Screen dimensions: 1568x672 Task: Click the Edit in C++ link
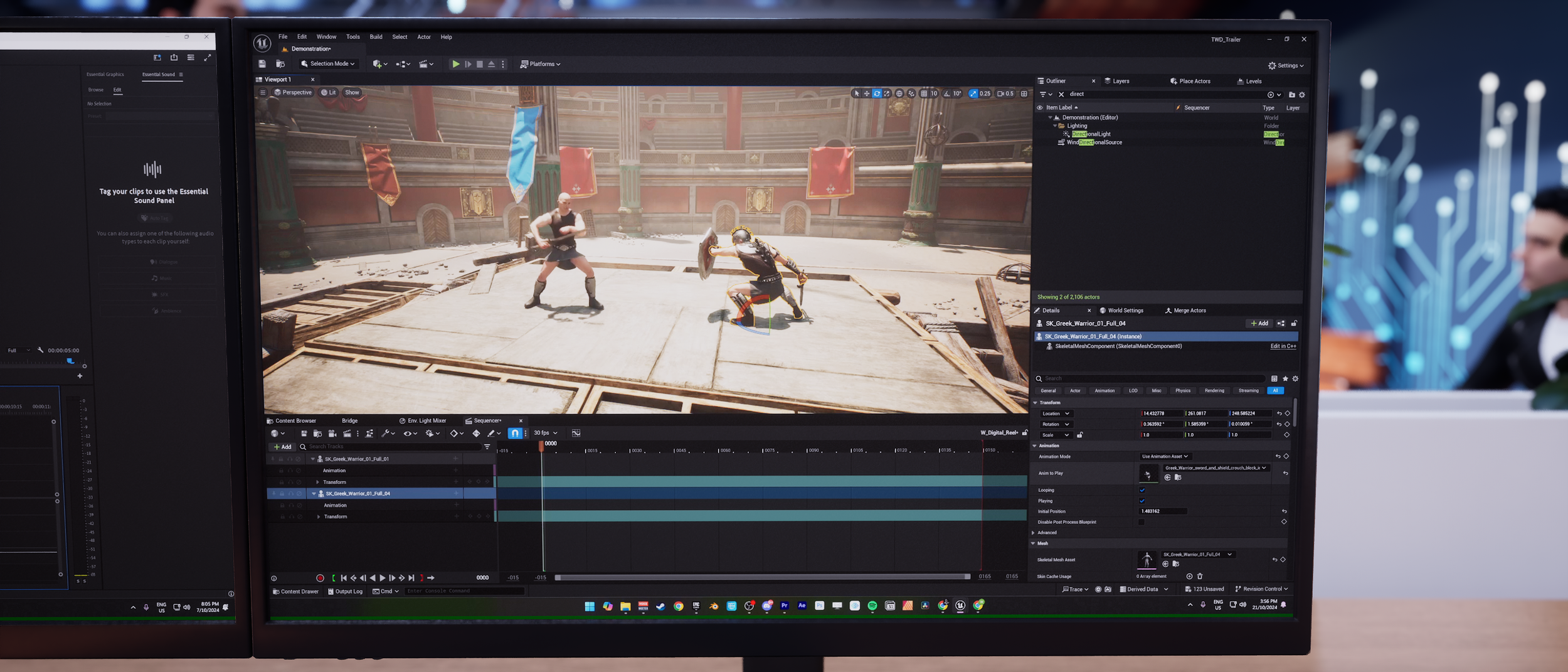pyautogui.click(x=1283, y=346)
